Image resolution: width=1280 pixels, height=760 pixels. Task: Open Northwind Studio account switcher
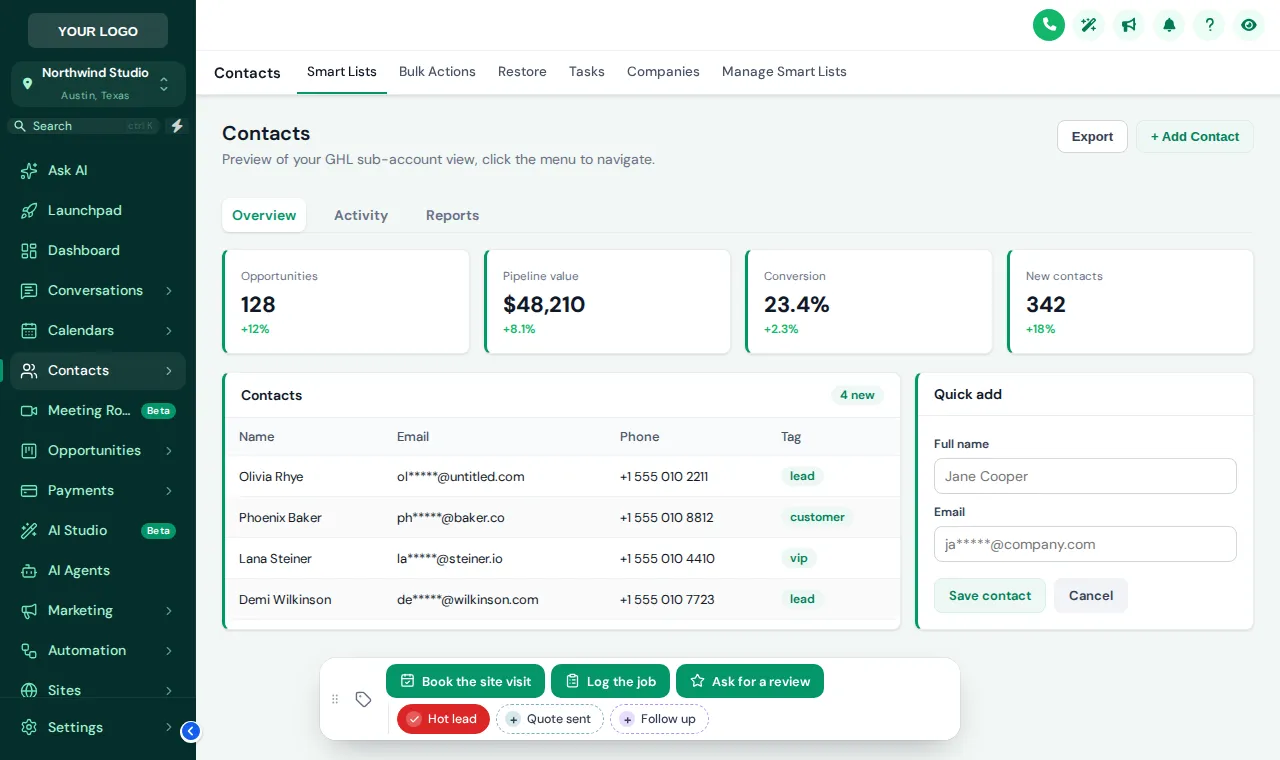[98, 84]
